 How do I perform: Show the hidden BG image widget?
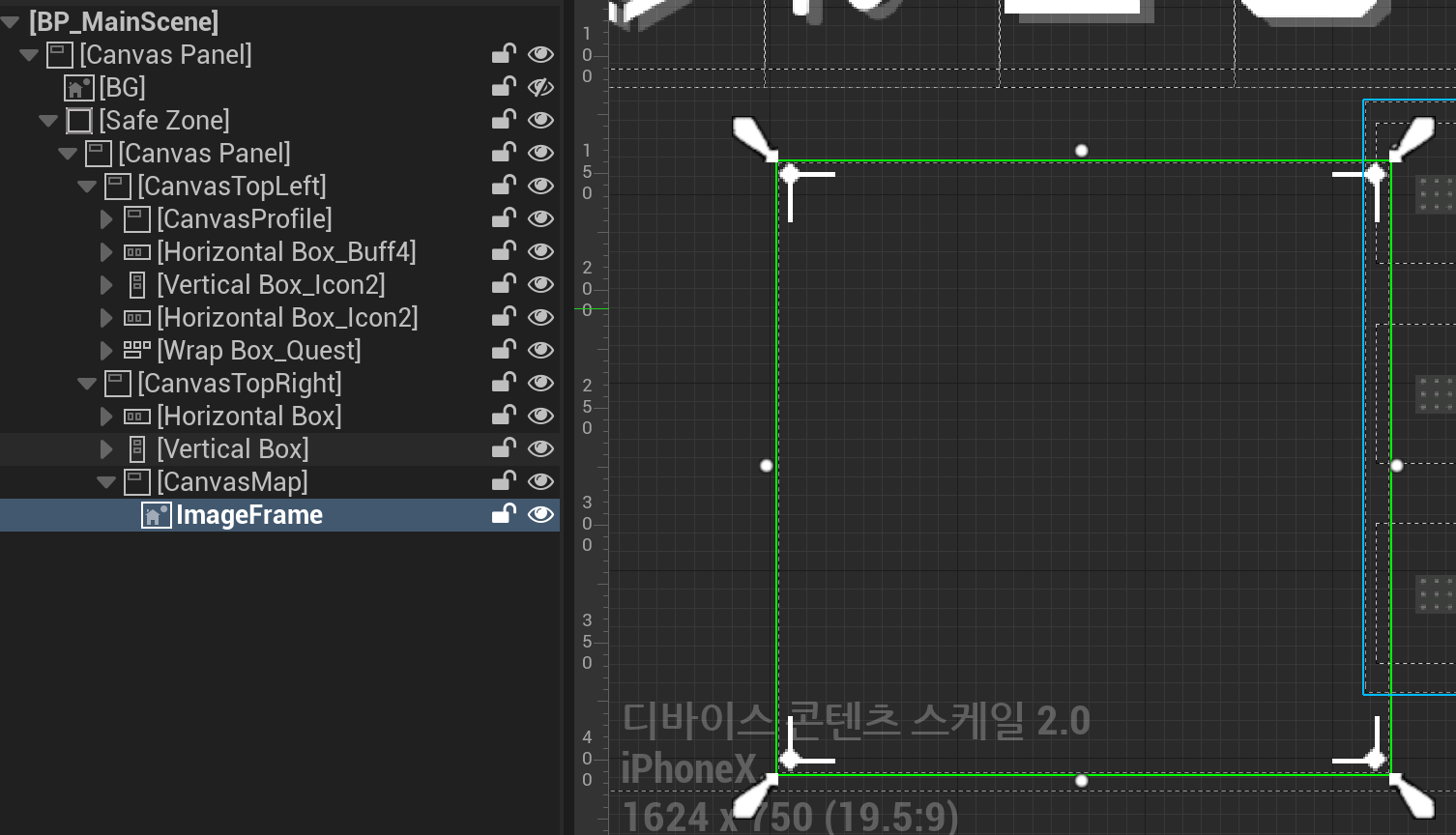tap(540, 87)
